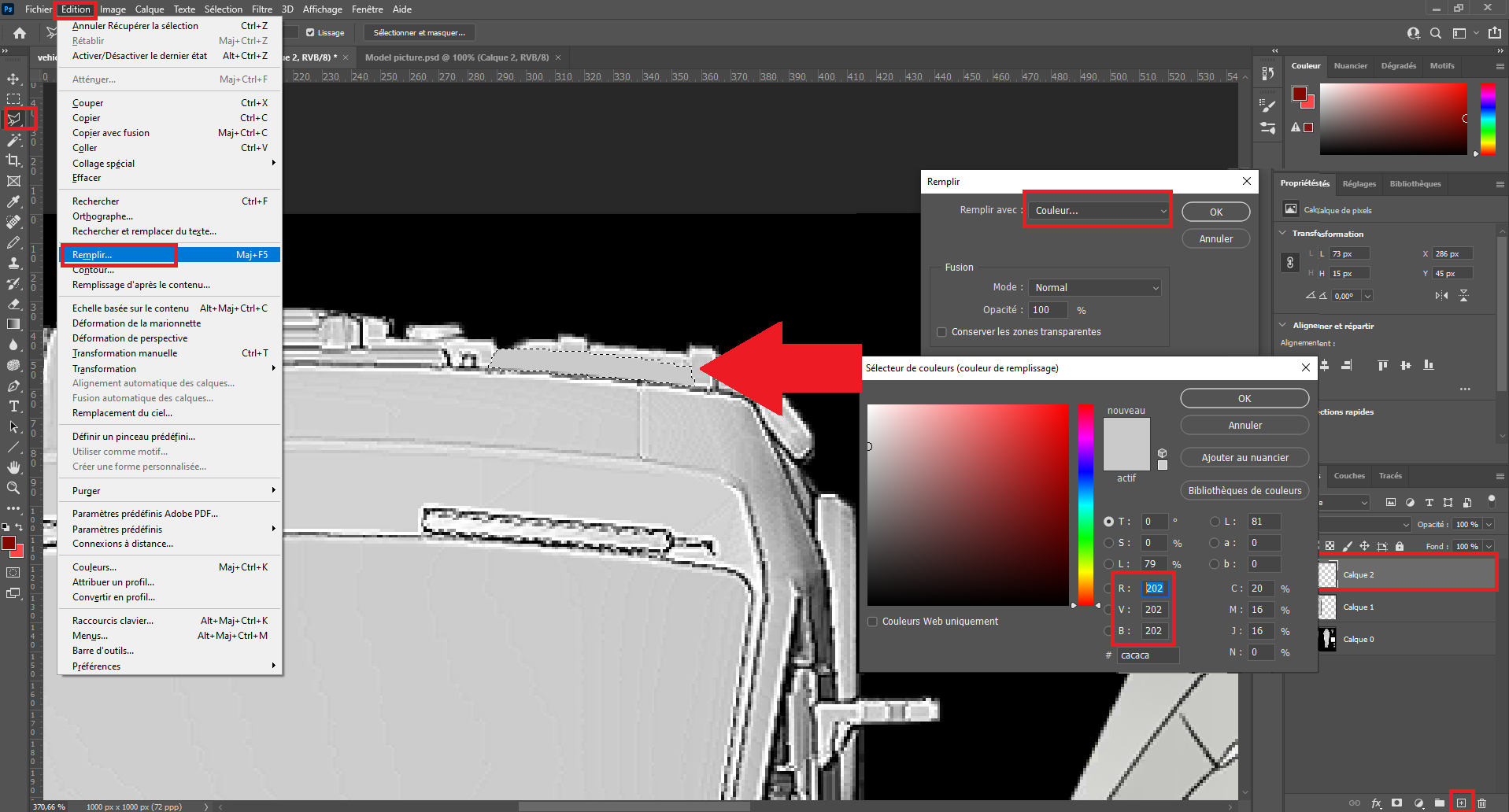The image size is (1509, 812).
Task: Click the create new layer icon
Action: pyautogui.click(x=1461, y=803)
